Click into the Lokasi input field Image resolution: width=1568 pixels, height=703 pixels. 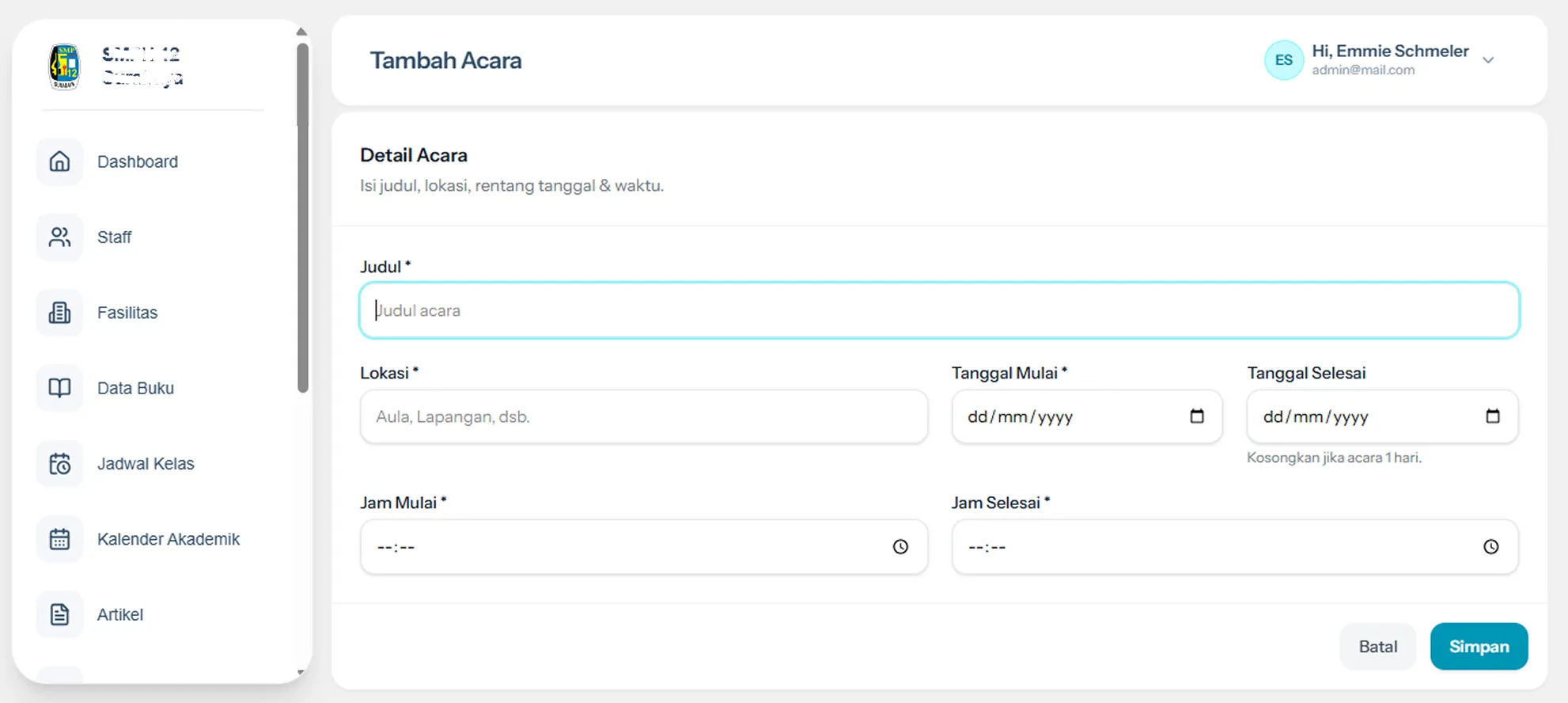644,416
